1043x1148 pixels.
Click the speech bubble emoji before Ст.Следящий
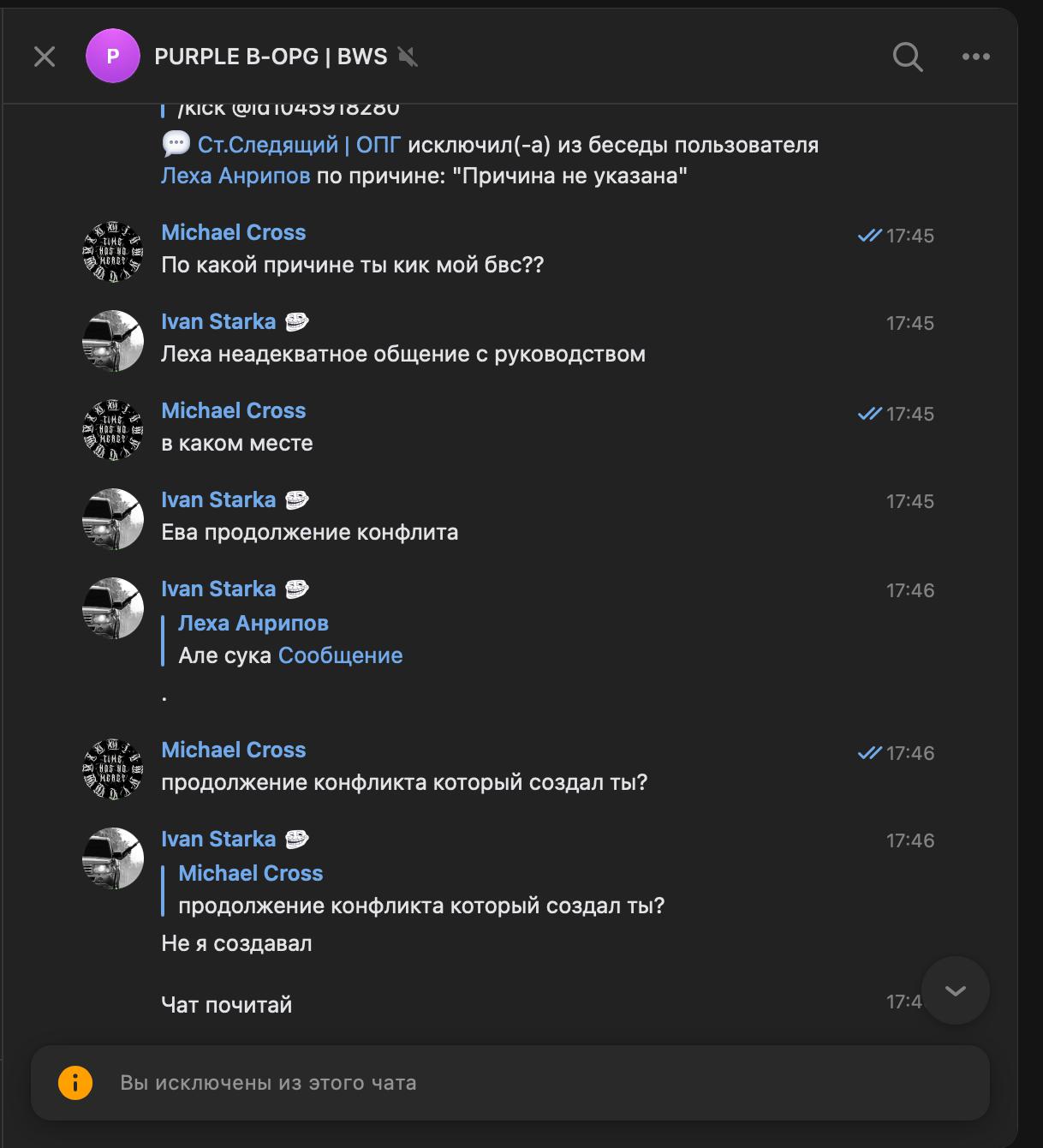176,145
